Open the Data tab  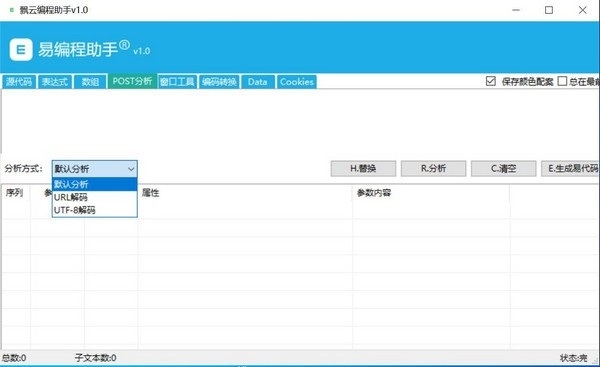pyautogui.click(x=258, y=82)
